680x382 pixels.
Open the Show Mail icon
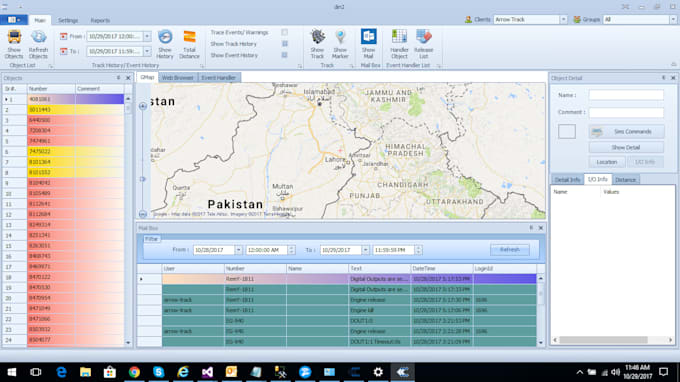click(369, 37)
